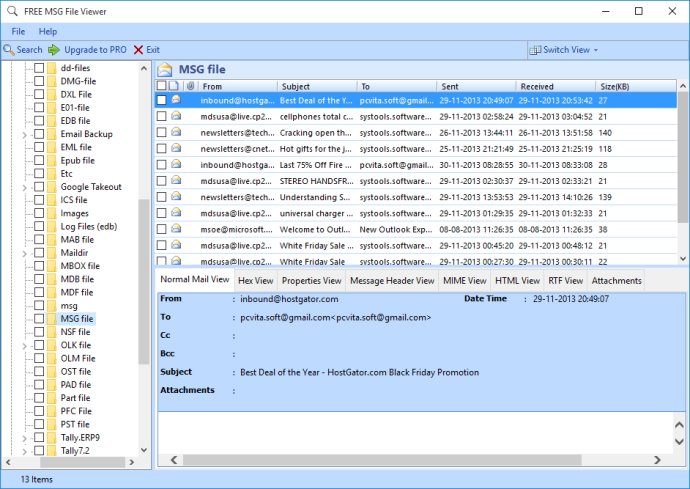Screen dimensions: 690x489
Task: Switch to the Hex View tab
Action: [256, 281]
